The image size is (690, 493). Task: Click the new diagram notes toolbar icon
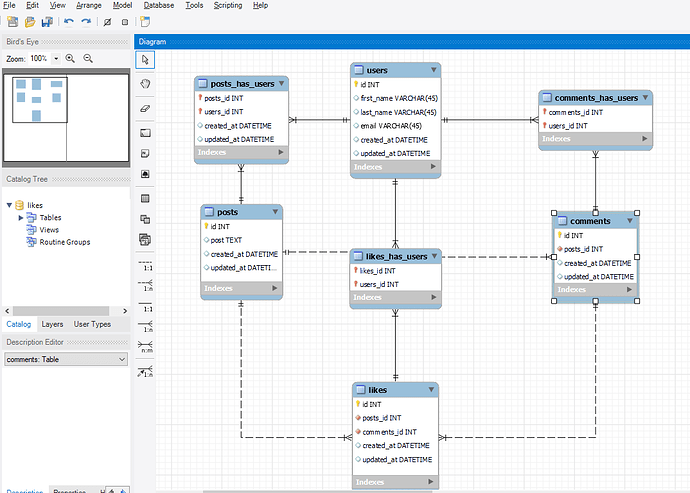click(145, 22)
